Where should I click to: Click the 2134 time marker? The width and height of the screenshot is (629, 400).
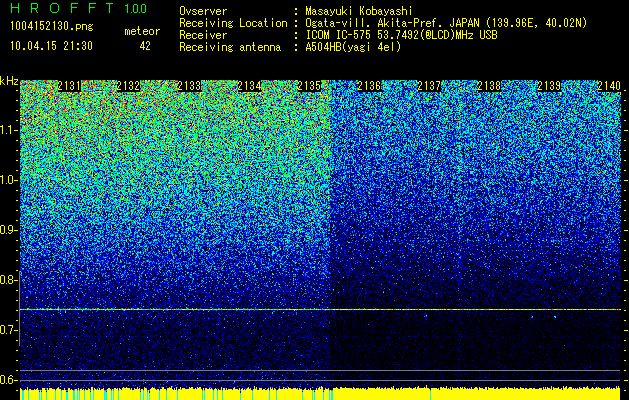coord(249,86)
